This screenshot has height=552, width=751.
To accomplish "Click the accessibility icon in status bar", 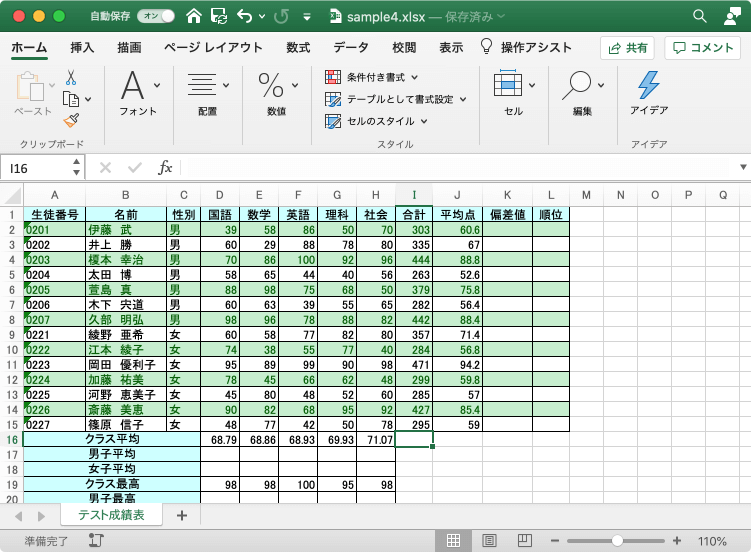I will (96, 541).
